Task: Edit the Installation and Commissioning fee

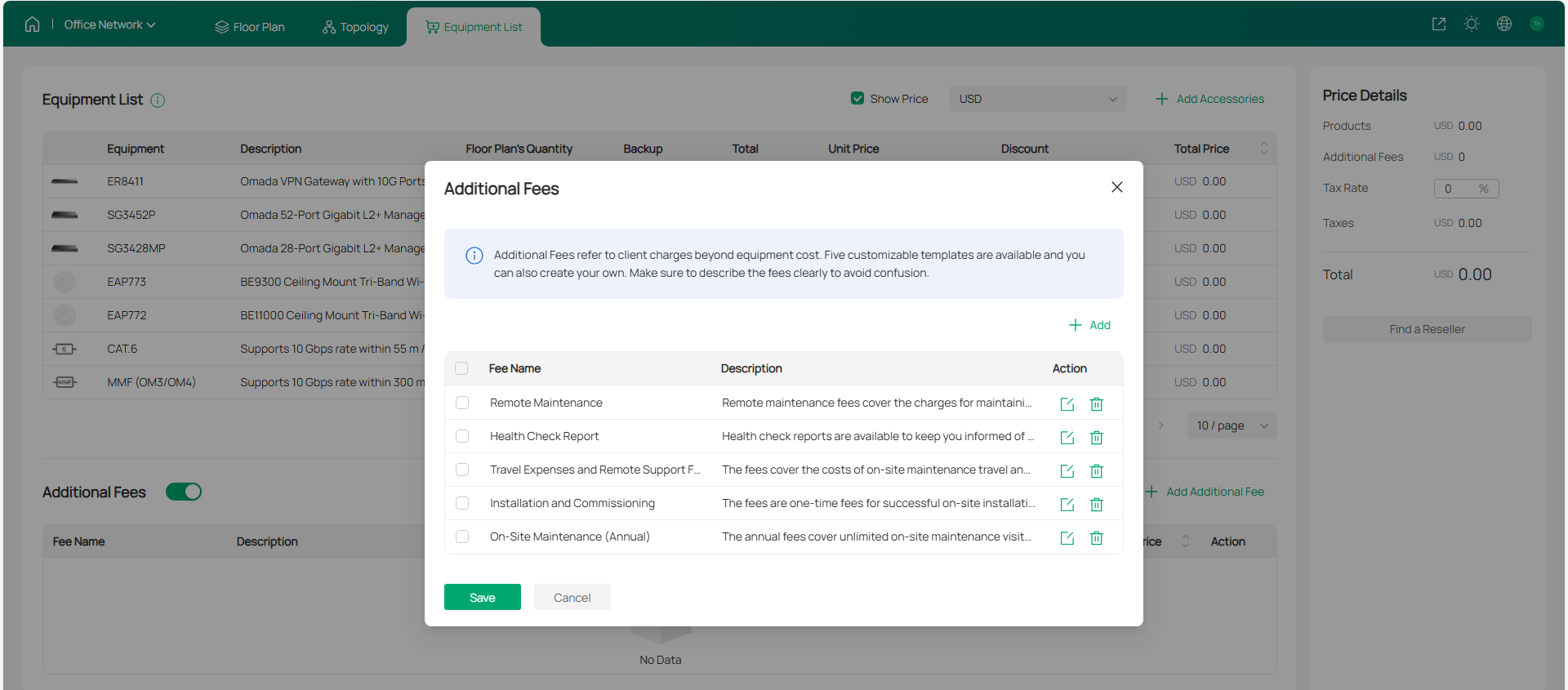Action: coord(1067,505)
